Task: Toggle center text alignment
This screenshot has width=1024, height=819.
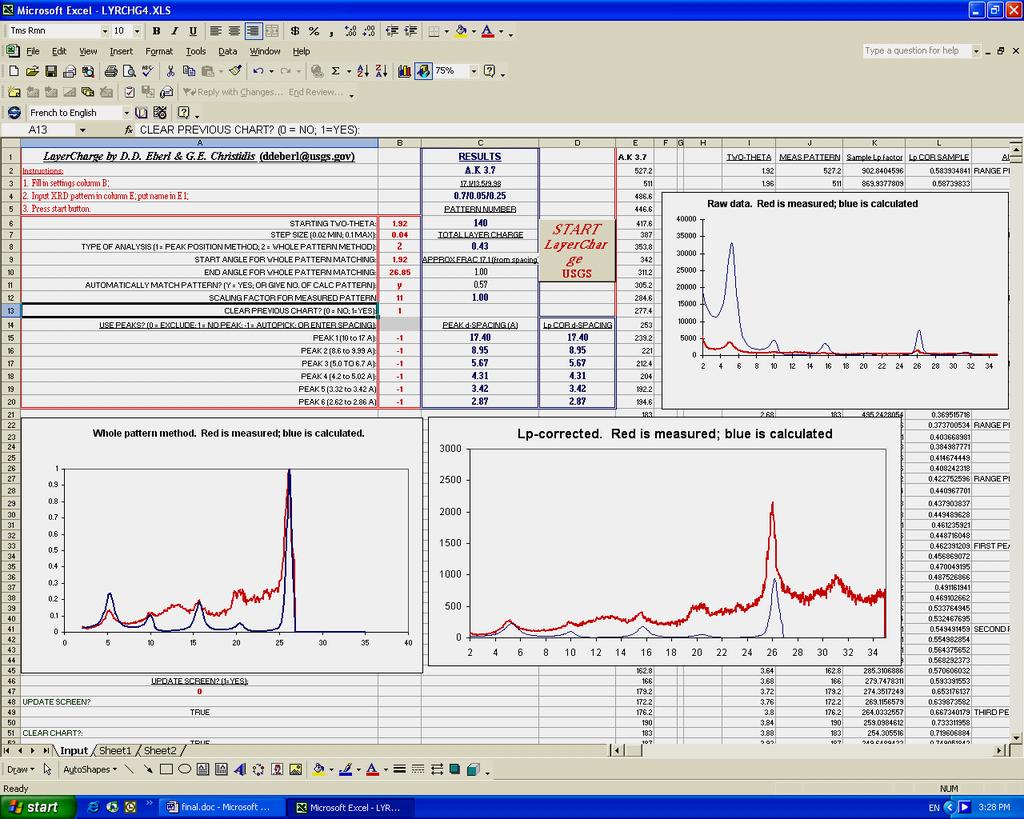Action: coord(234,31)
